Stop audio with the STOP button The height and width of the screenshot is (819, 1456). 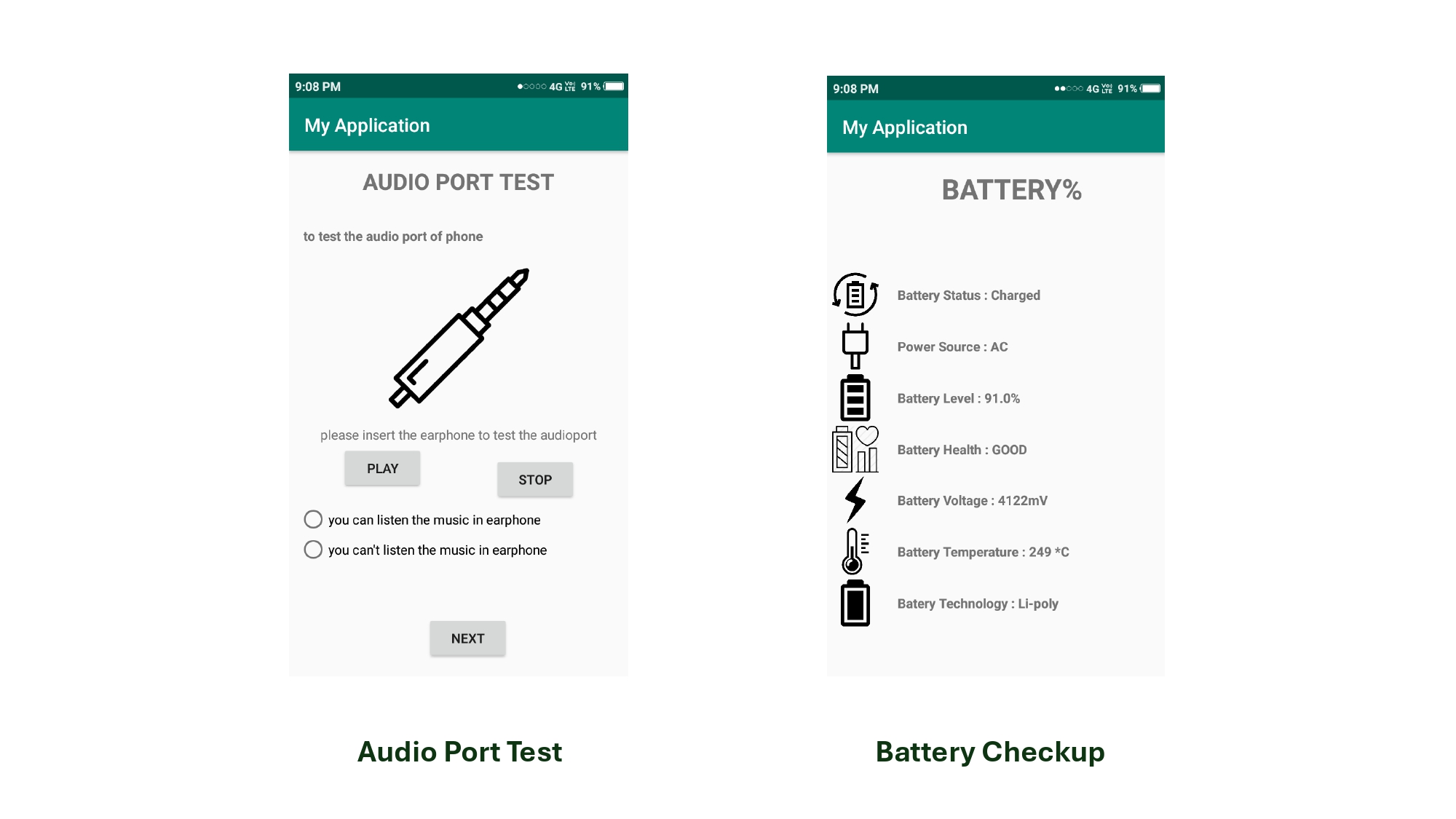pyautogui.click(x=535, y=480)
